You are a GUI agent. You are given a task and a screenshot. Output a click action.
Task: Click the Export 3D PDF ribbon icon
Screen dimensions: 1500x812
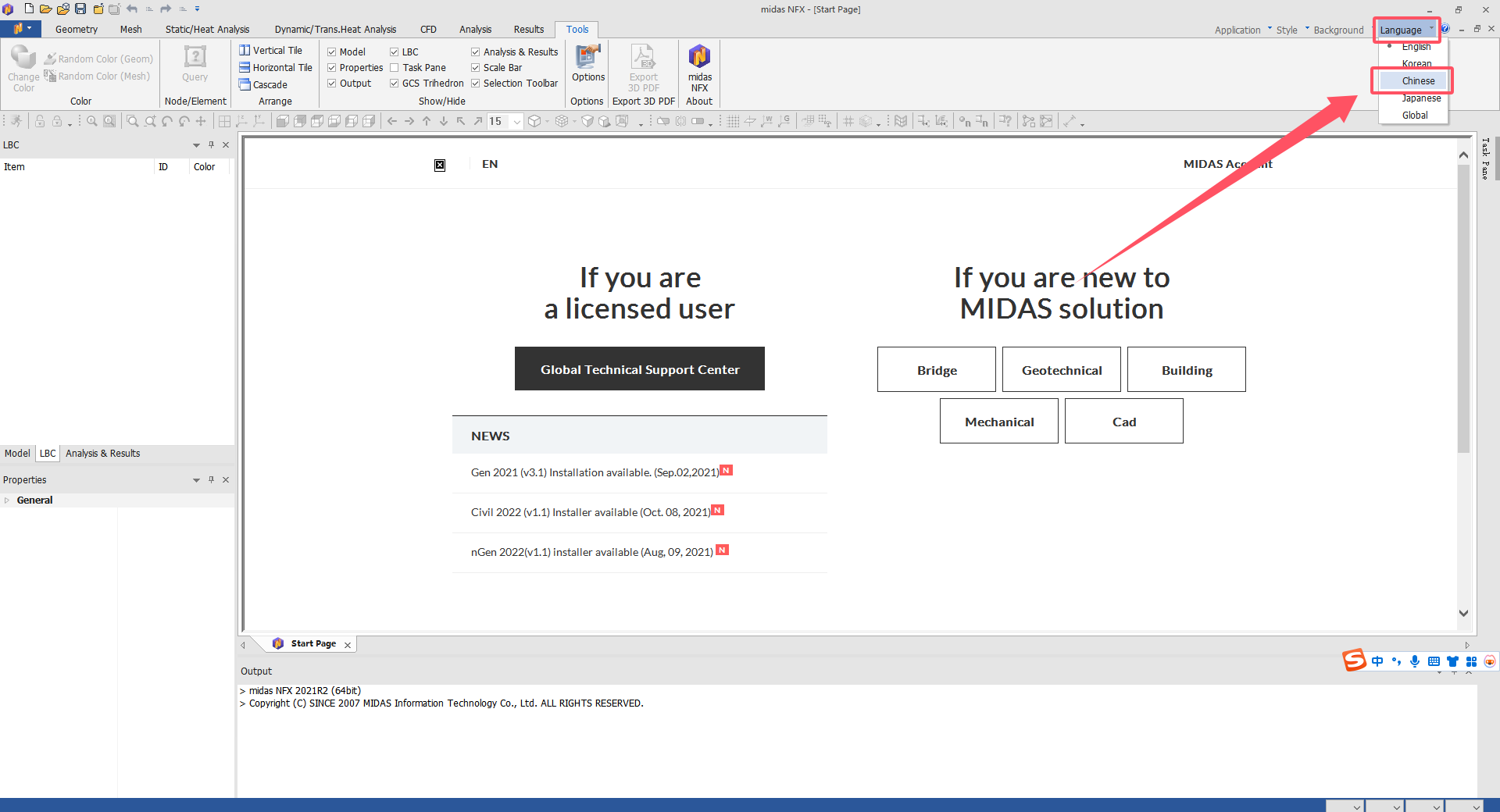point(644,68)
